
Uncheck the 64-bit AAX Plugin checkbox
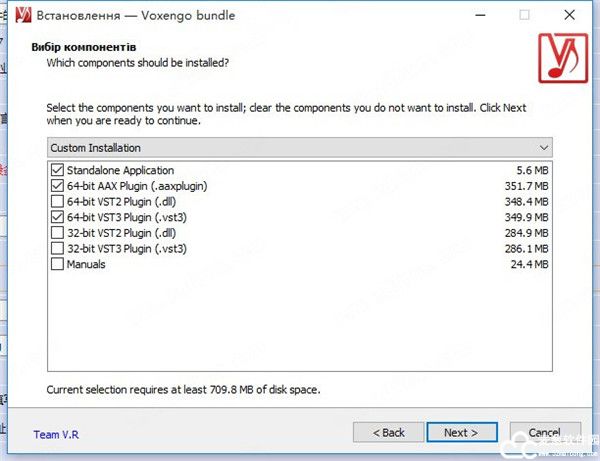56,186
